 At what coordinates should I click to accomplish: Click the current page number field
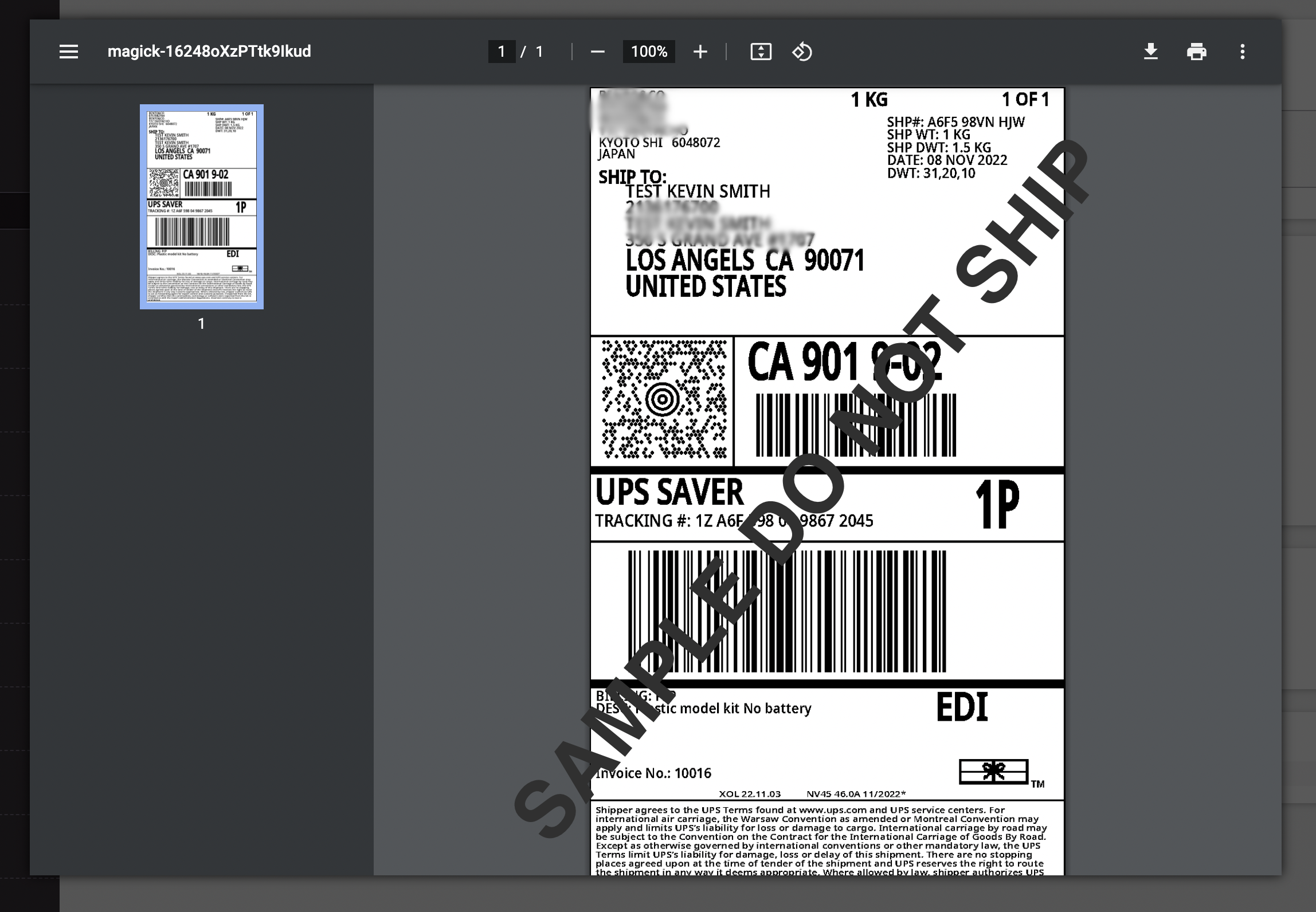pos(502,52)
